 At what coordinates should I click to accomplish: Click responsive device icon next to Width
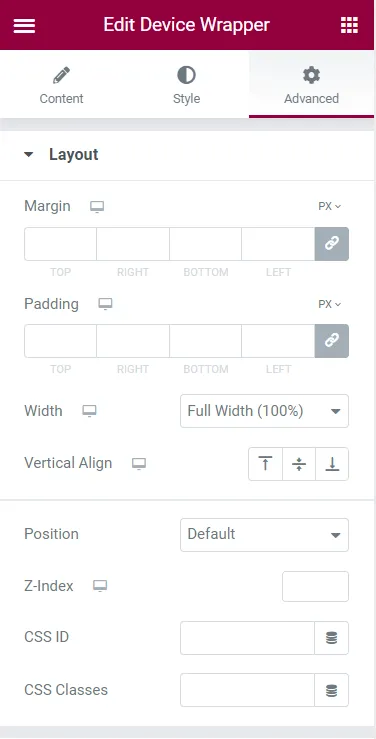pos(89,411)
